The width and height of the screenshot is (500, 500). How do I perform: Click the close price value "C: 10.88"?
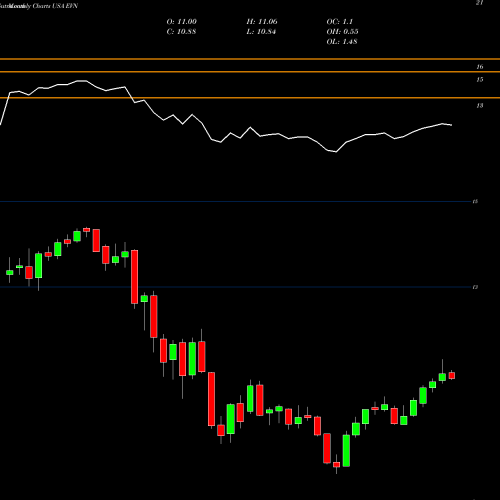181,32
